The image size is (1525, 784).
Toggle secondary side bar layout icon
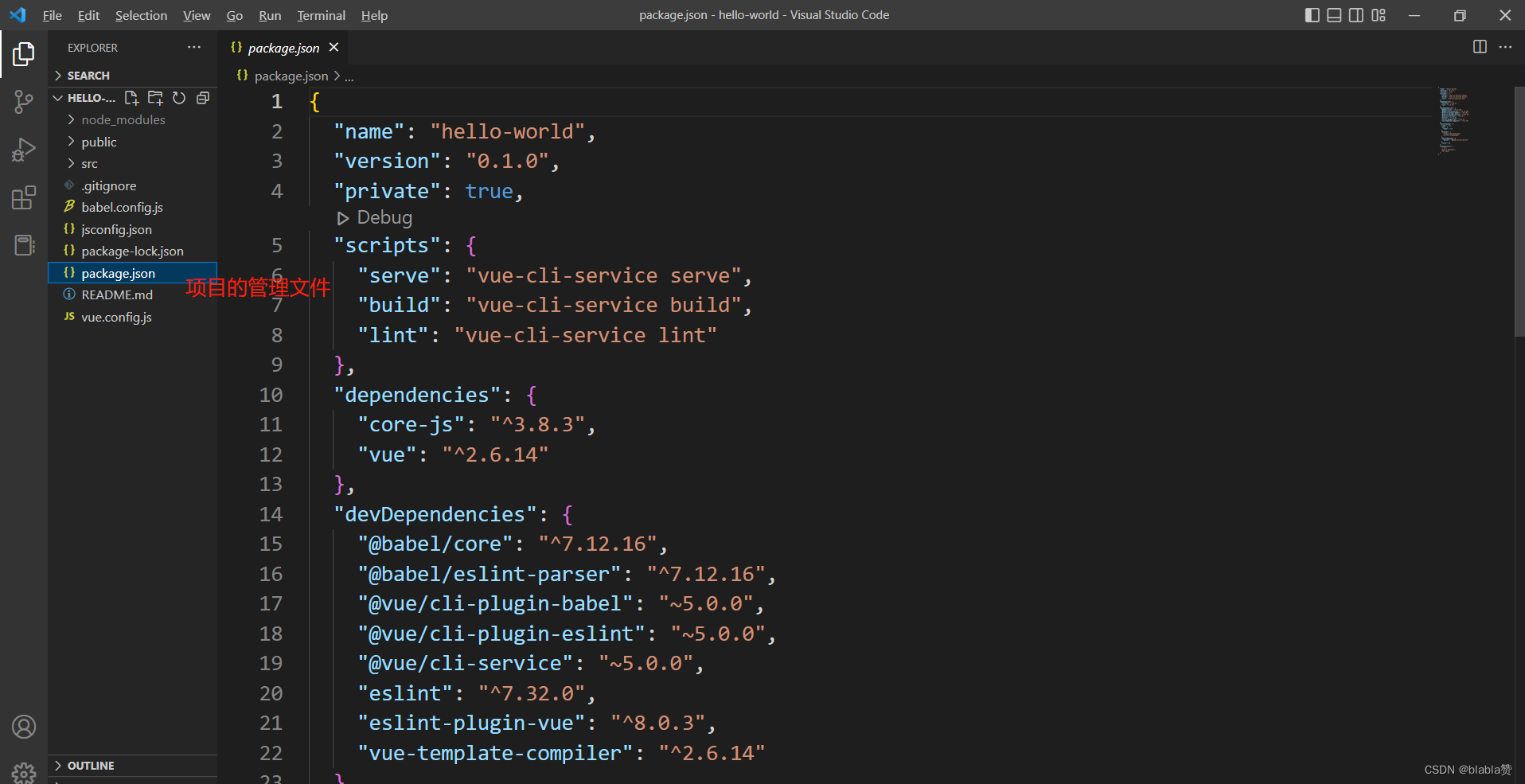(1356, 15)
